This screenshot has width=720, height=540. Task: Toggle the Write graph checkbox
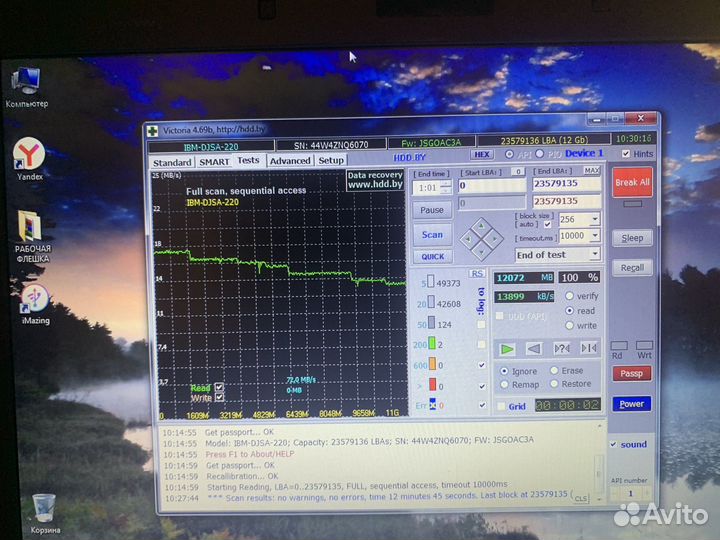click(x=219, y=397)
